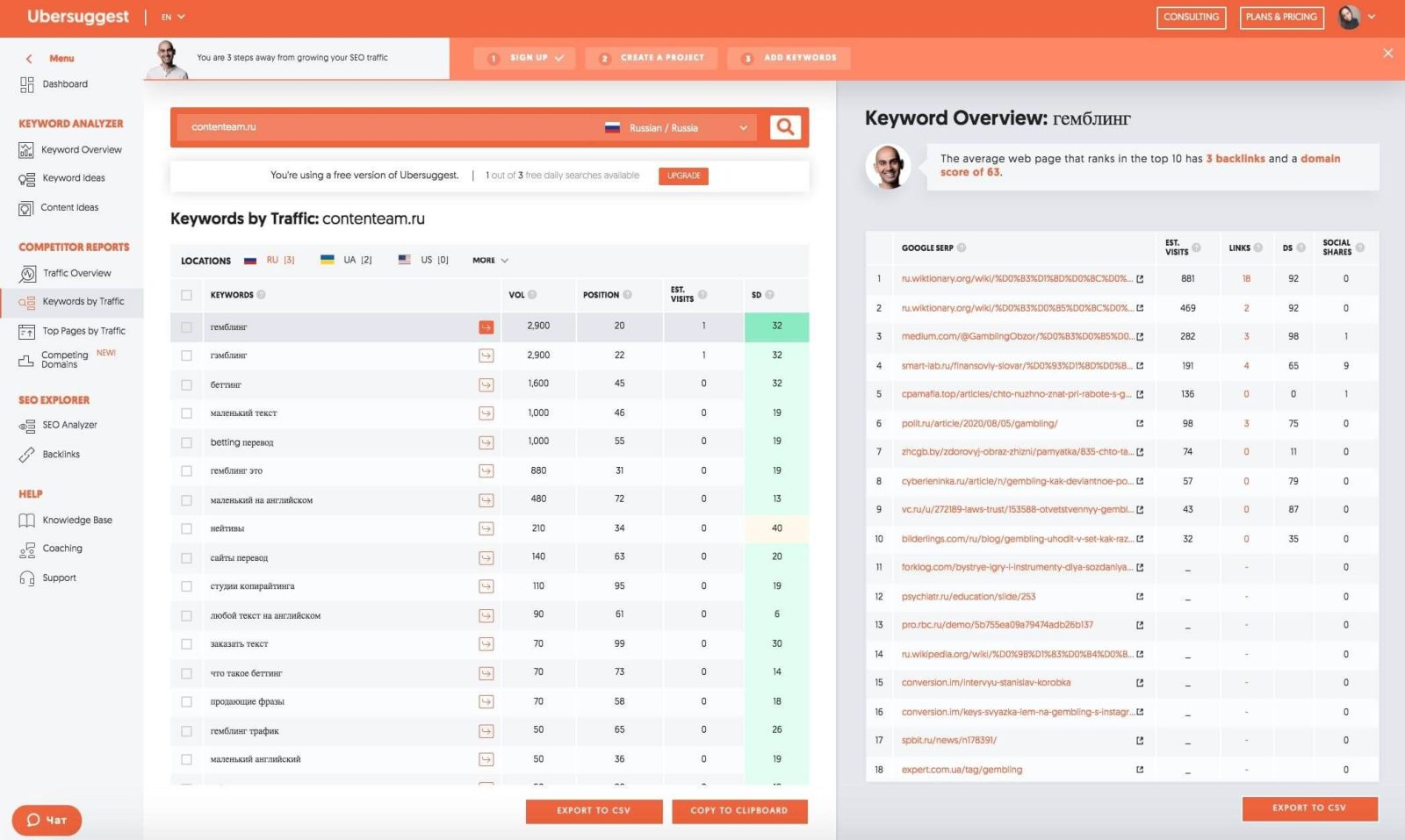Viewport: 1405px width, 840px height.
Task: Click the Dashboard icon in sidebar
Action: pyautogui.click(x=26, y=84)
